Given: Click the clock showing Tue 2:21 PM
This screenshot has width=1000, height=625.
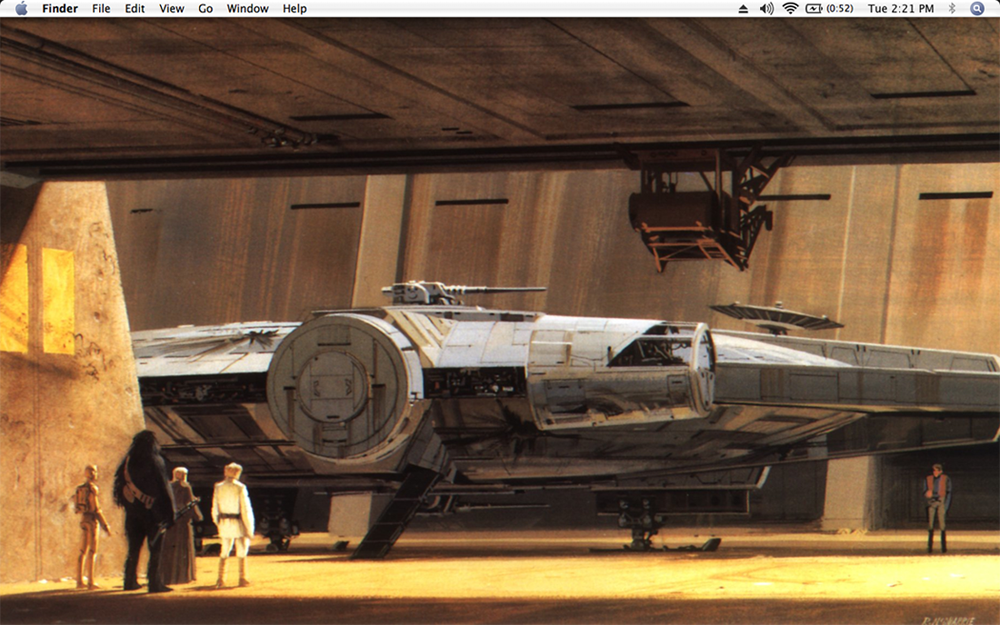Looking at the screenshot, I should [901, 8].
